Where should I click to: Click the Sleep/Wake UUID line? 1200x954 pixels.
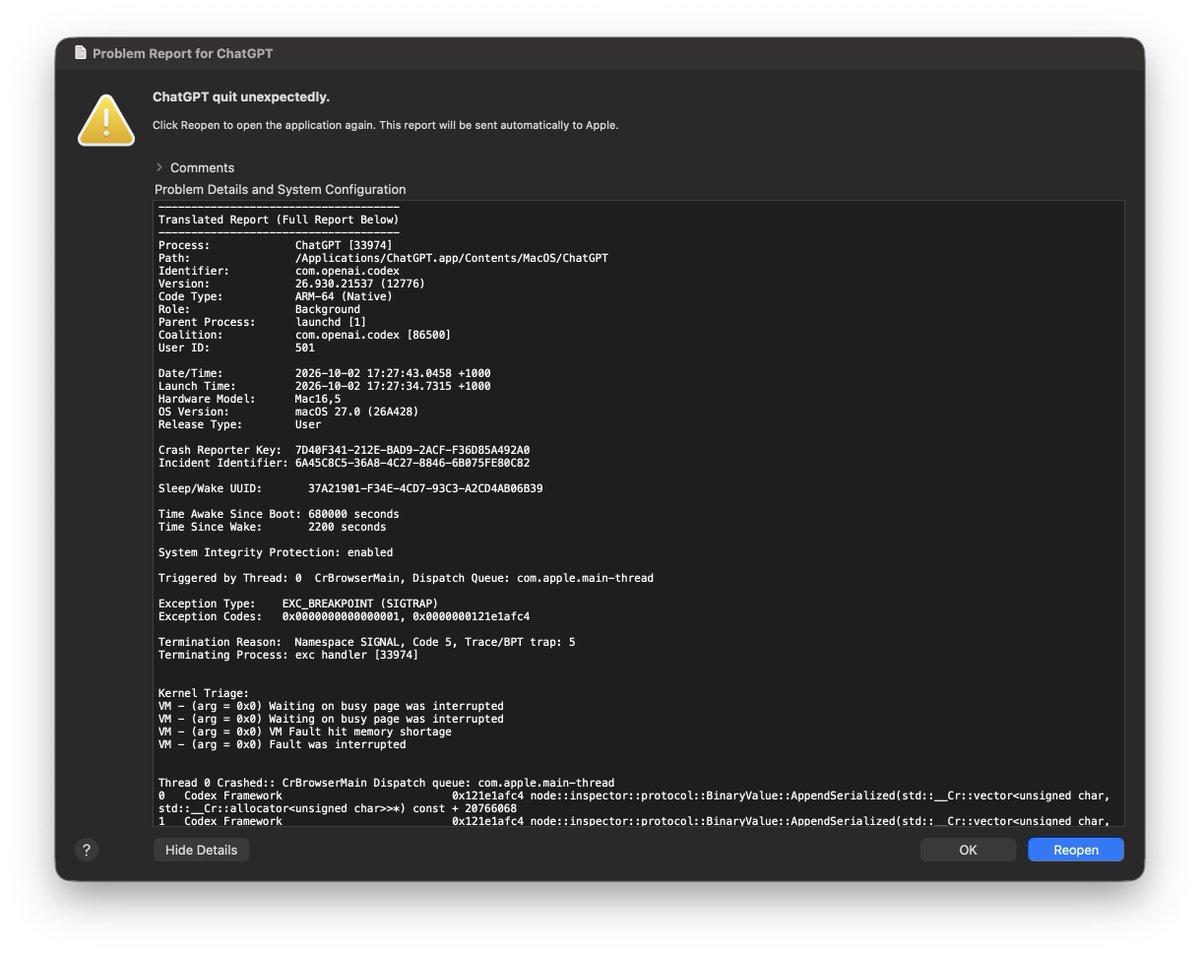pos(350,489)
